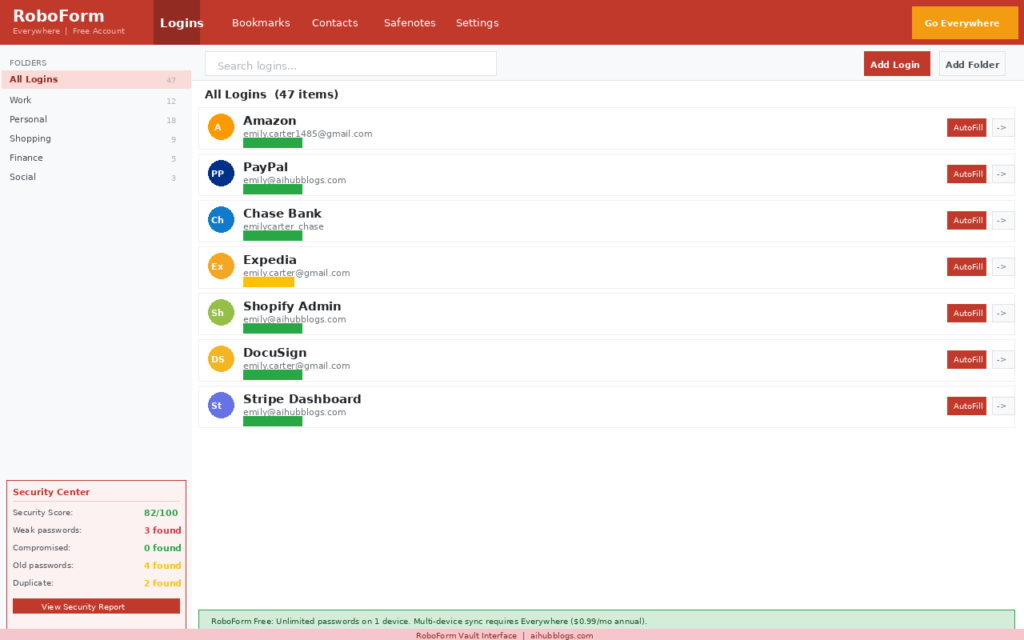1024x640 pixels.
Task: Click the Add Folder button
Action: [972, 64]
